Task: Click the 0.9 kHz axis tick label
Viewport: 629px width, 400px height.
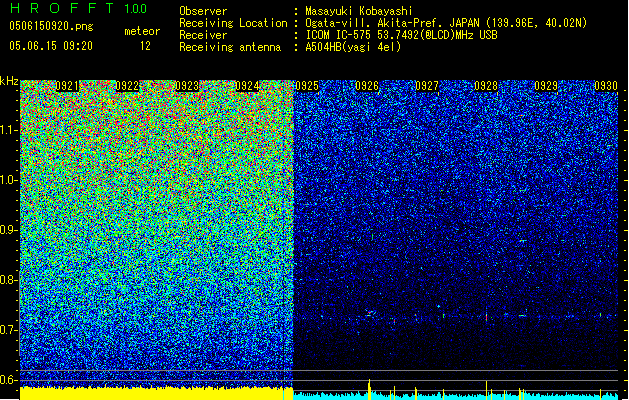Action: [x=8, y=230]
